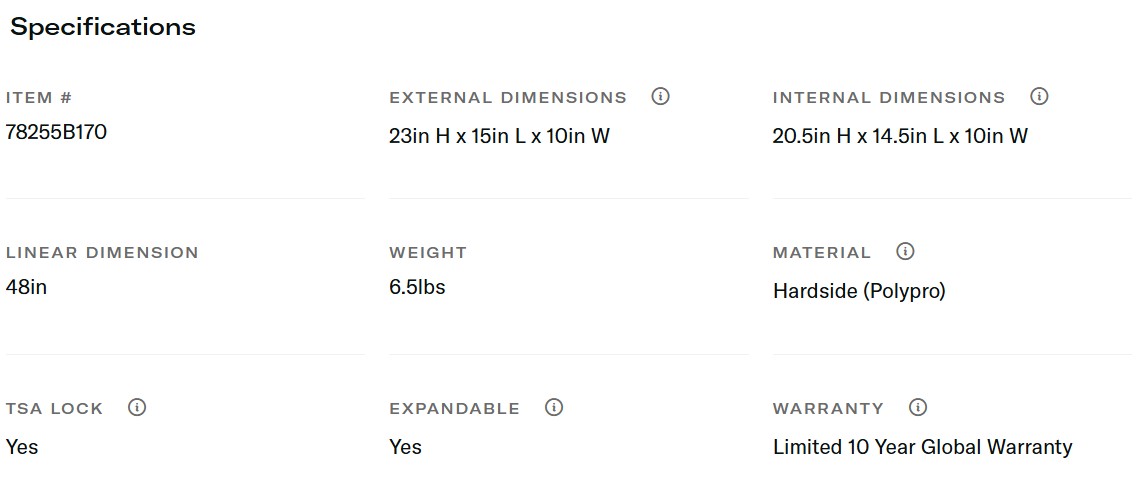
Task: Open the External Dimensions info icon
Action: [x=660, y=97]
